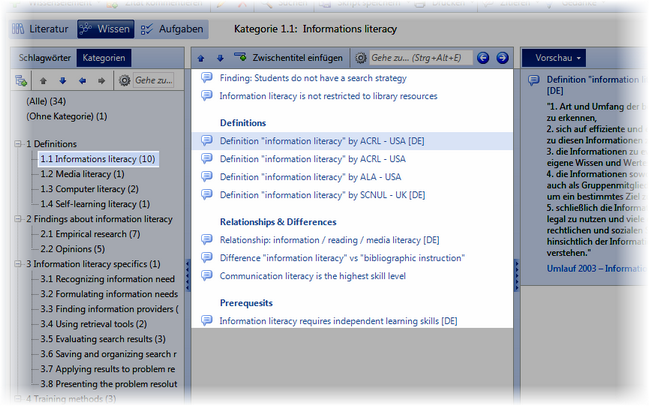Move category up with the arrow icon
649x406 pixels.
click(43, 81)
